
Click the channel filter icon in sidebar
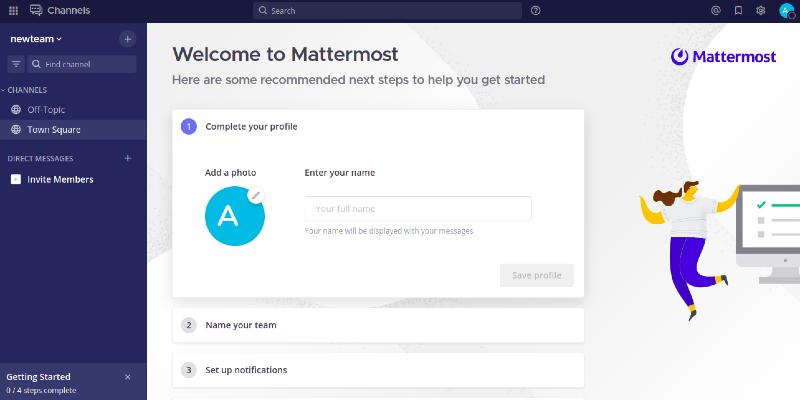(x=16, y=64)
